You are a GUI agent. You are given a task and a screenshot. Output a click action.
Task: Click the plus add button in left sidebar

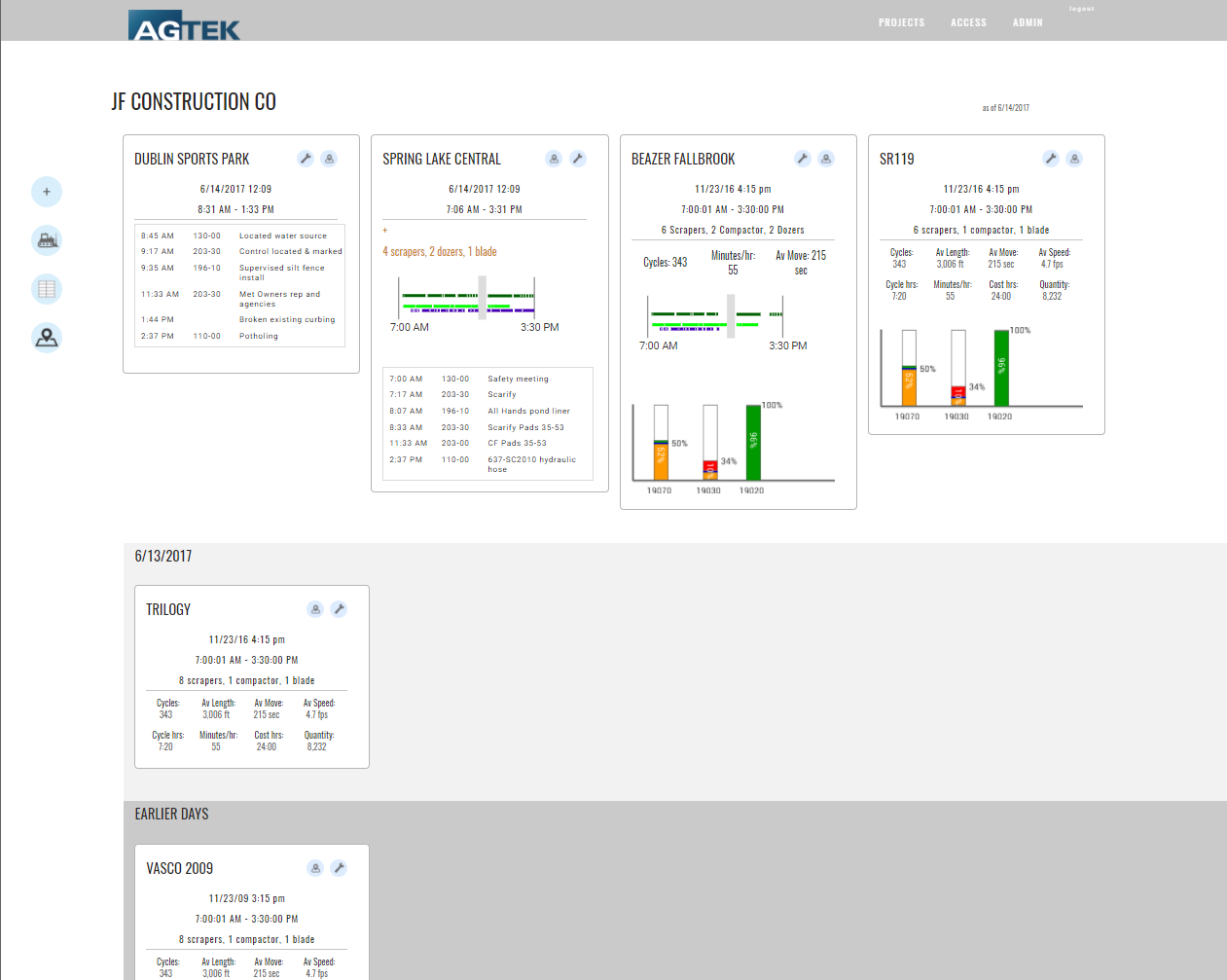tap(47, 192)
